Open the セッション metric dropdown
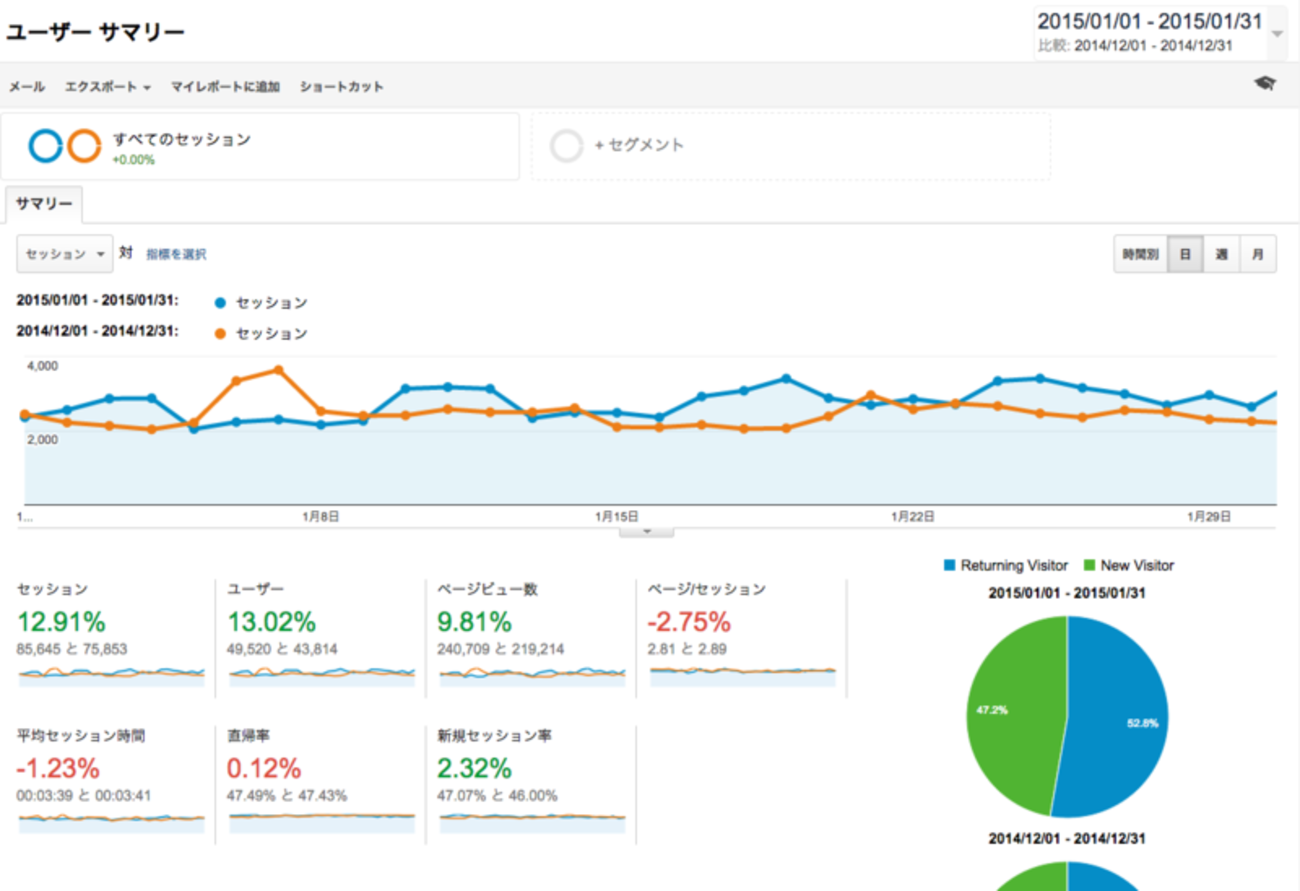The height and width of the screenshot is (891, 1300). click(x=65, y=254)
